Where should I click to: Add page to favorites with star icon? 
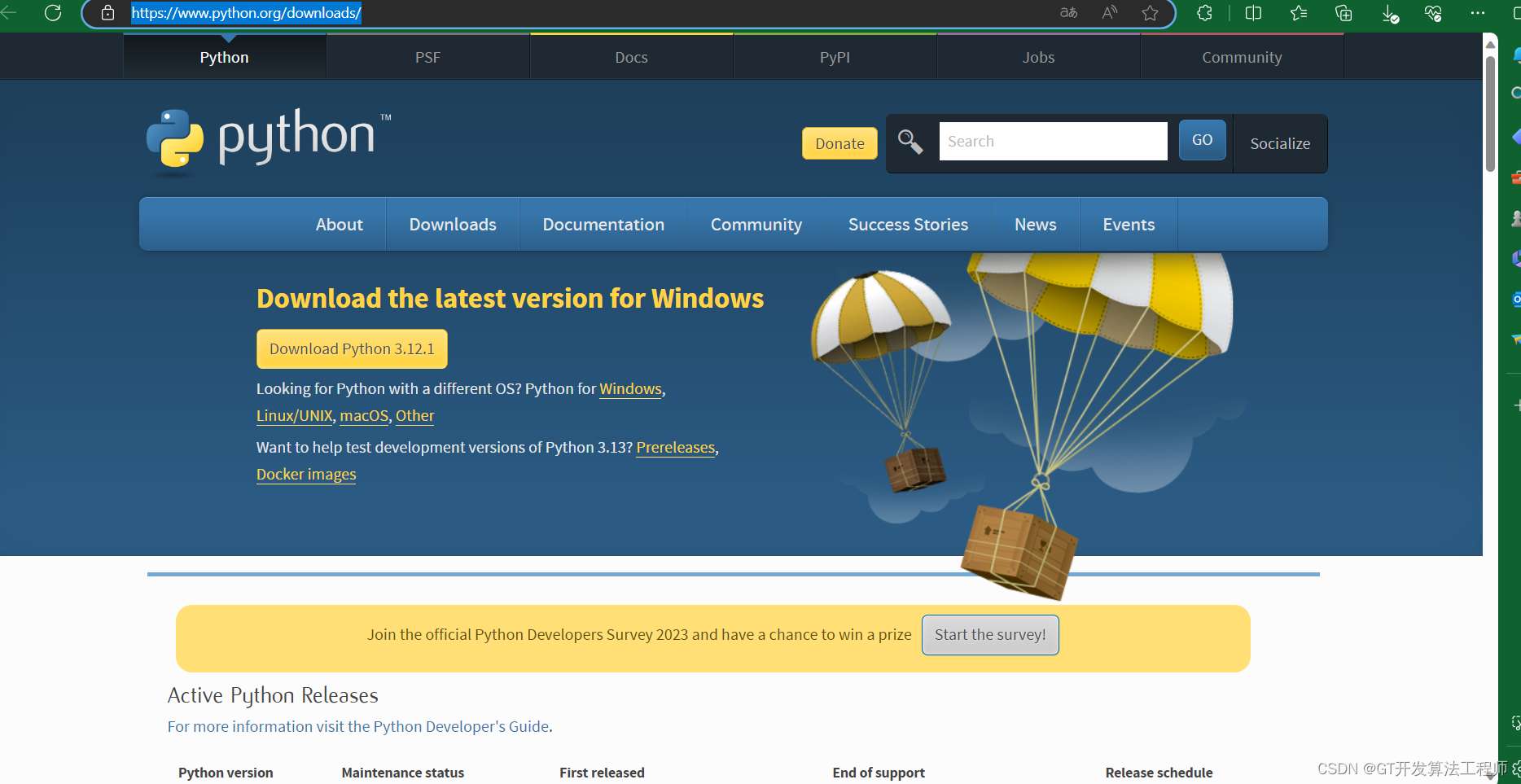click(x=1150, y=13)
